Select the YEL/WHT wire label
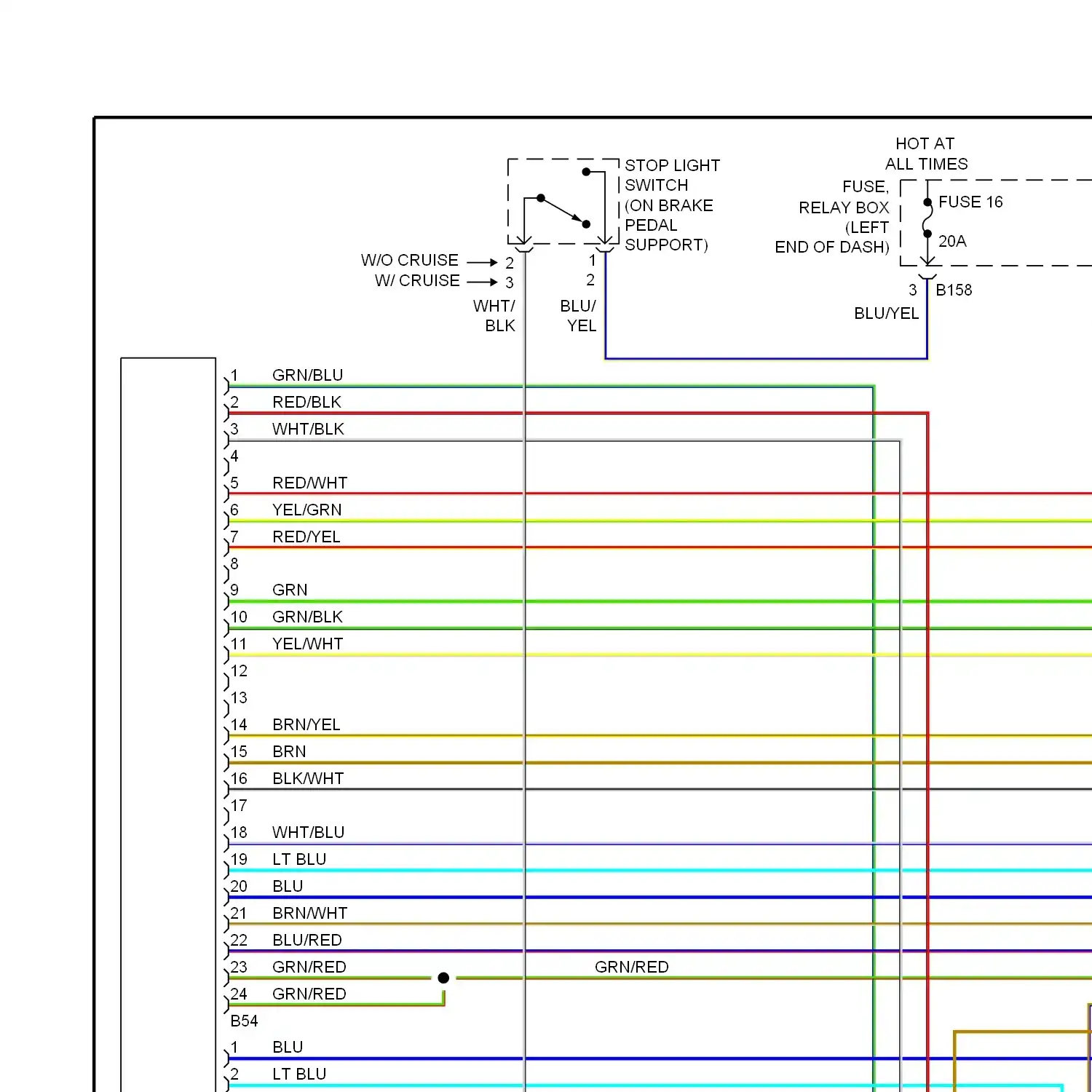This screenshot has width=1092, height=1092. pyautogui.click(x=307, y=644)
